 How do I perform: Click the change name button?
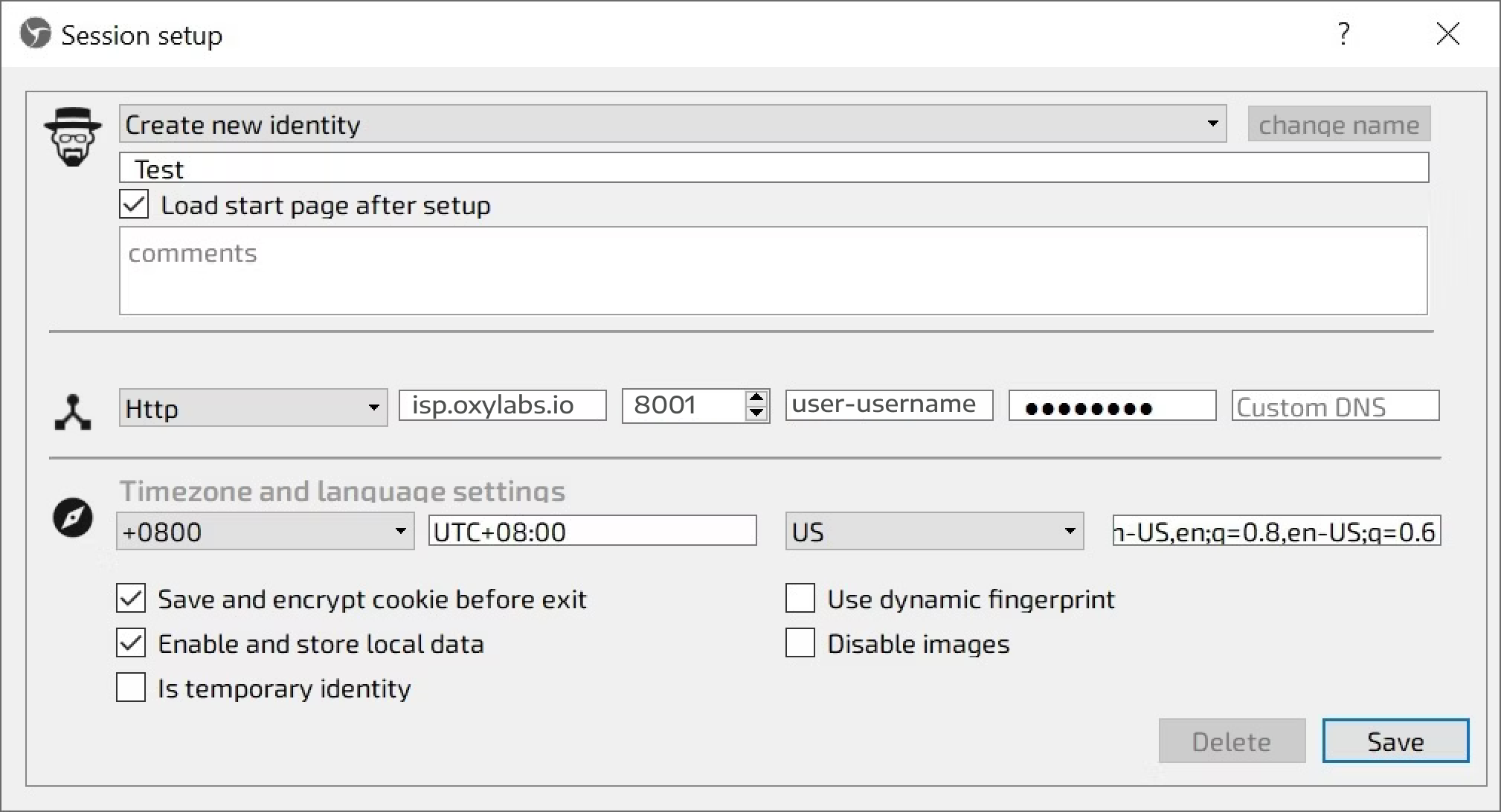coord(1339,124)
